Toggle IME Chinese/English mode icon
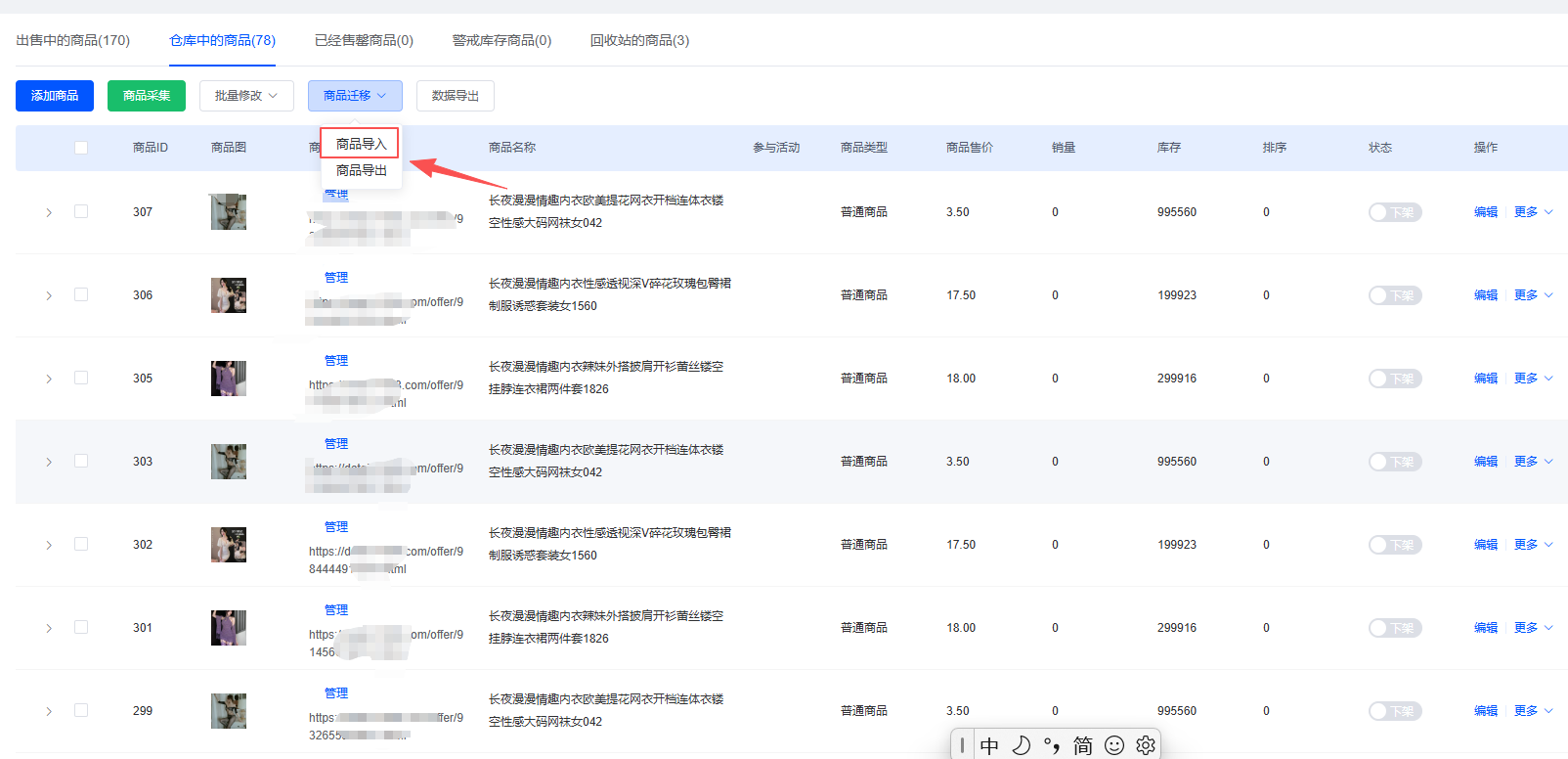Screen dimensions: 1568x759 (989, 745)
